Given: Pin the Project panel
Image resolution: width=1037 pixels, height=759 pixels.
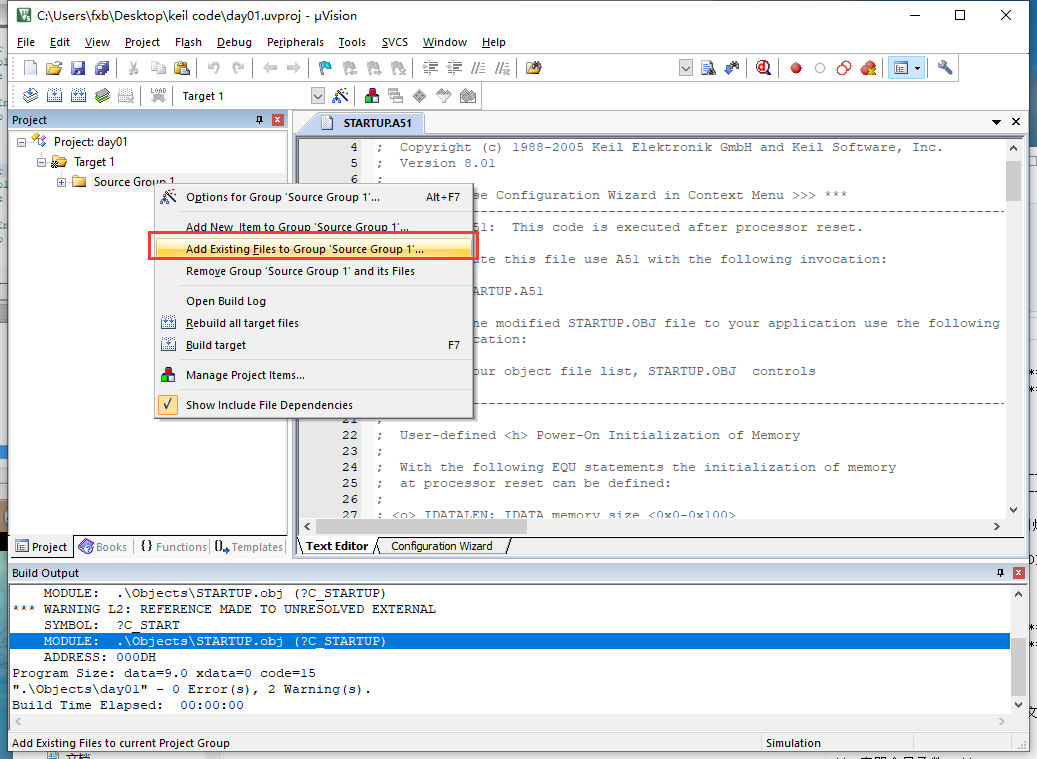Looking at the screenshot, I should click(259, 120).
